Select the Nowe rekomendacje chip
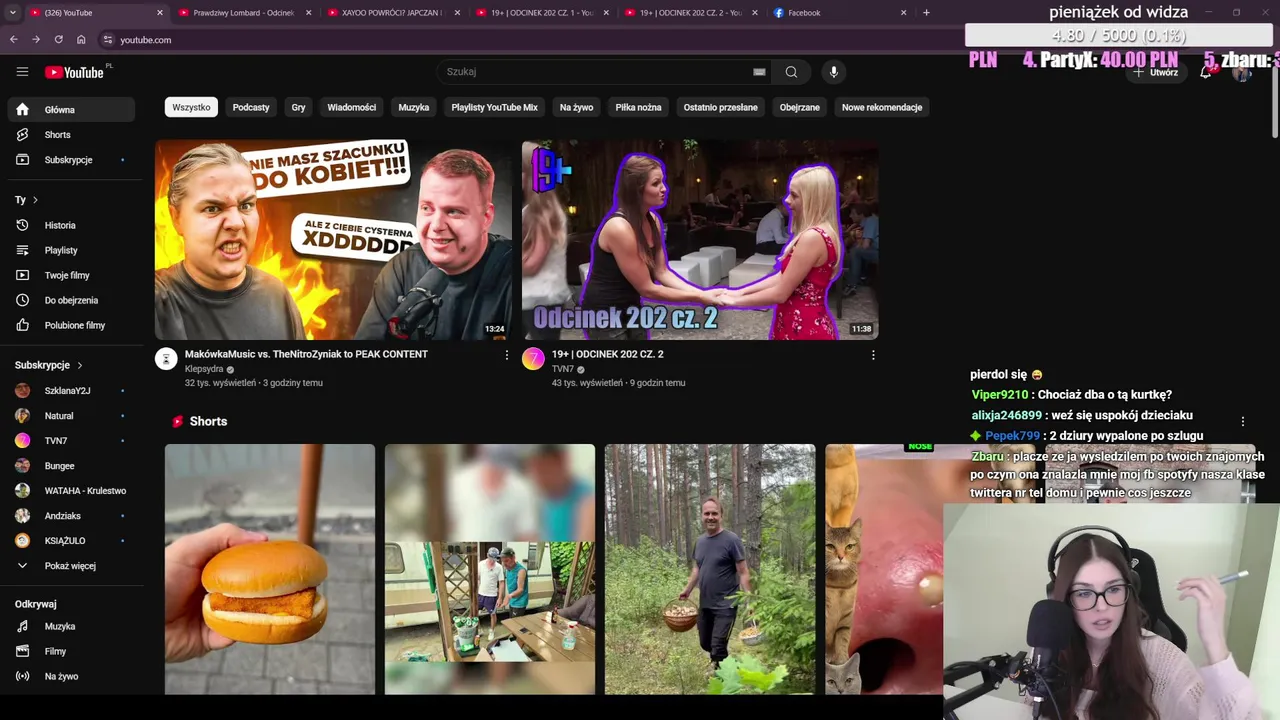 (882, 107)
